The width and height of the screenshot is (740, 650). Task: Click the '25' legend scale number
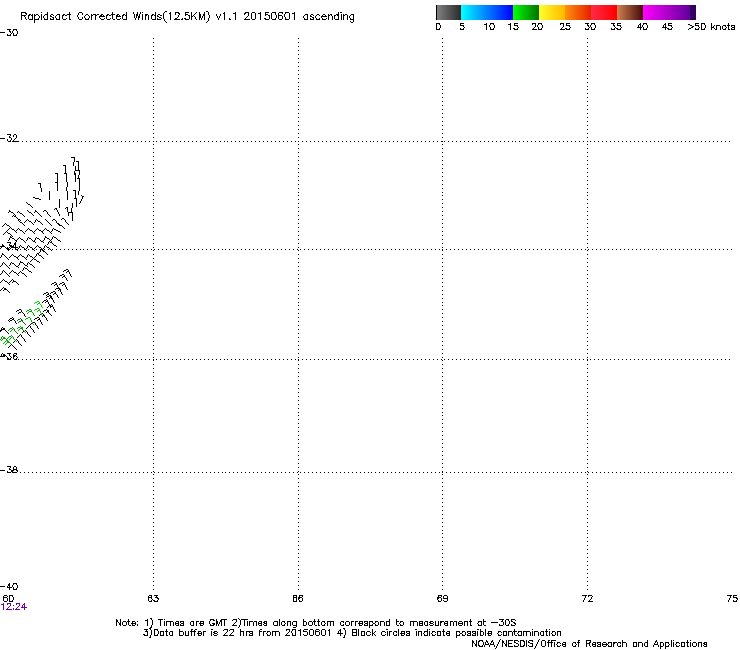(565, 27)
